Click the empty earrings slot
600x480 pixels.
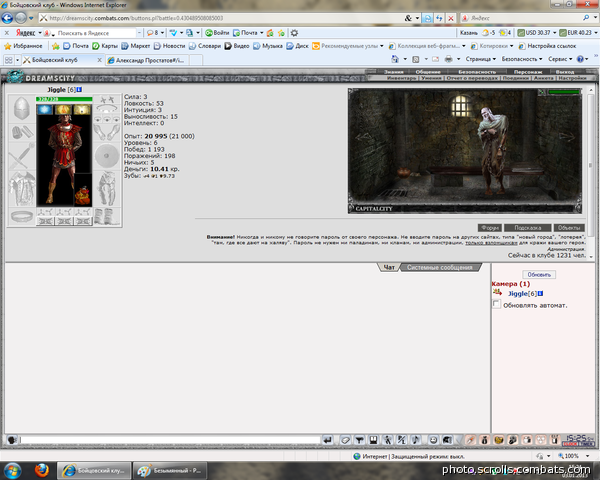pos(107,100)
